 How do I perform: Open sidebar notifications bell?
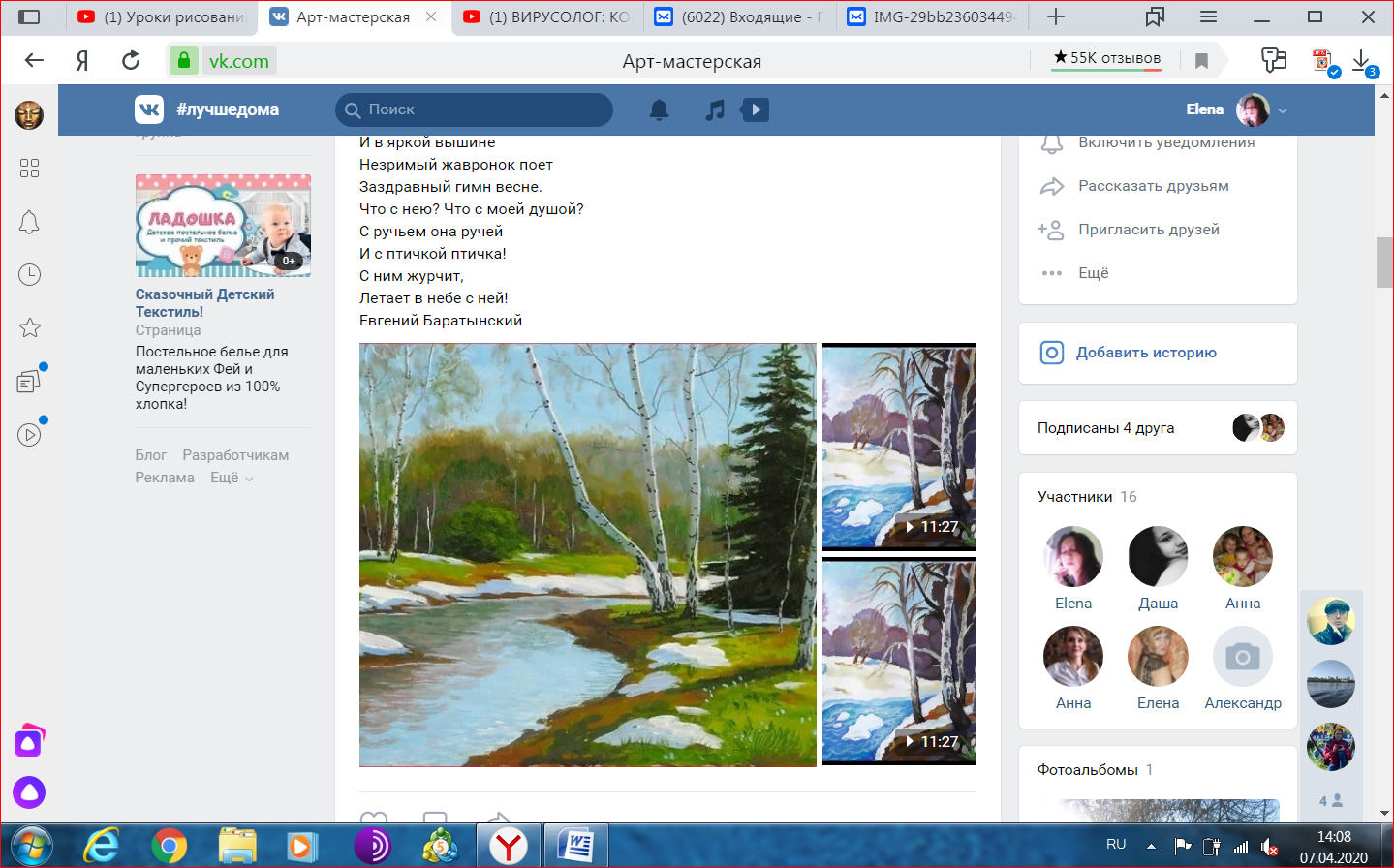(x=29, y=222)
